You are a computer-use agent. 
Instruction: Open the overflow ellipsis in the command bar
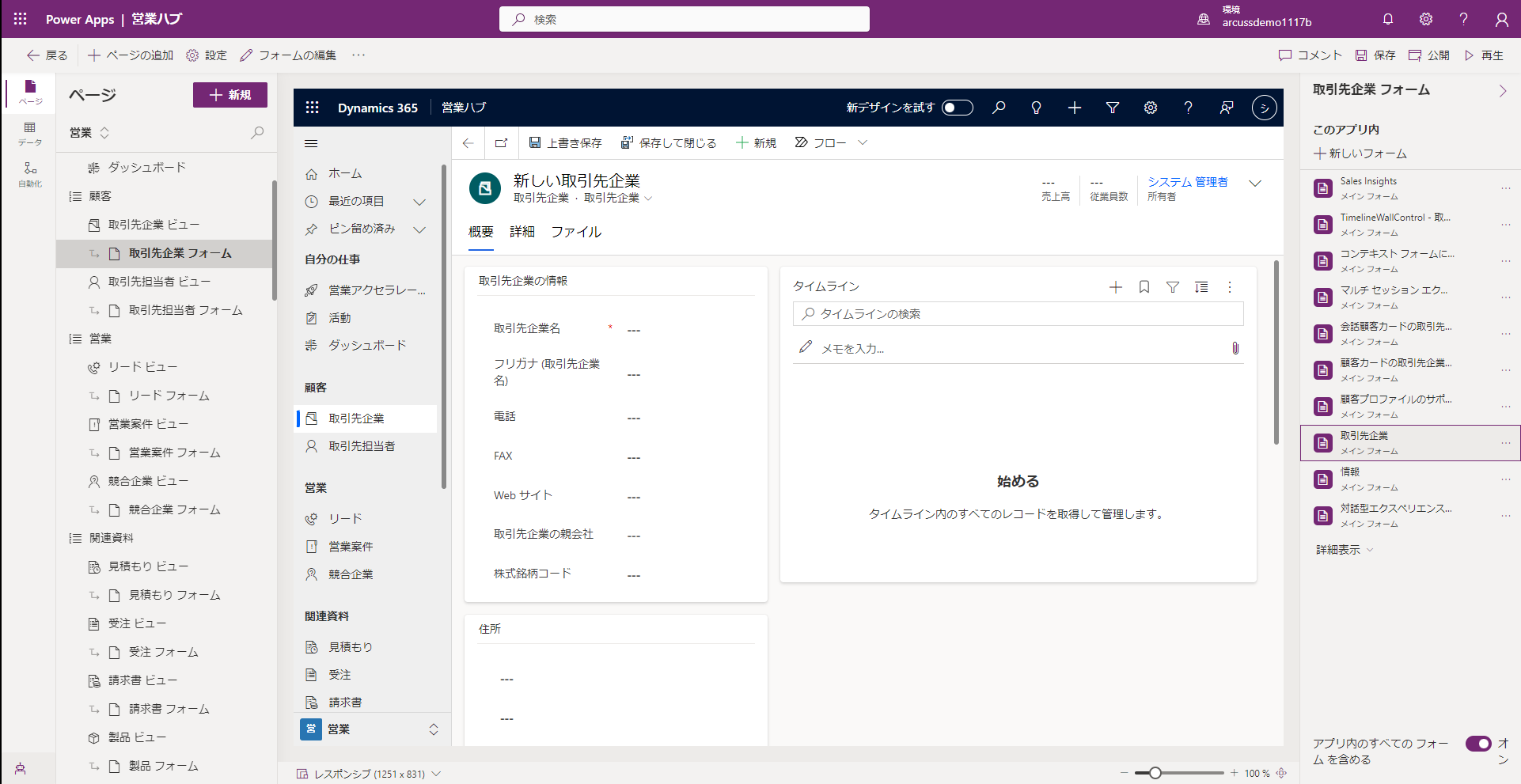pyautogui.click(x=358, y=55)
